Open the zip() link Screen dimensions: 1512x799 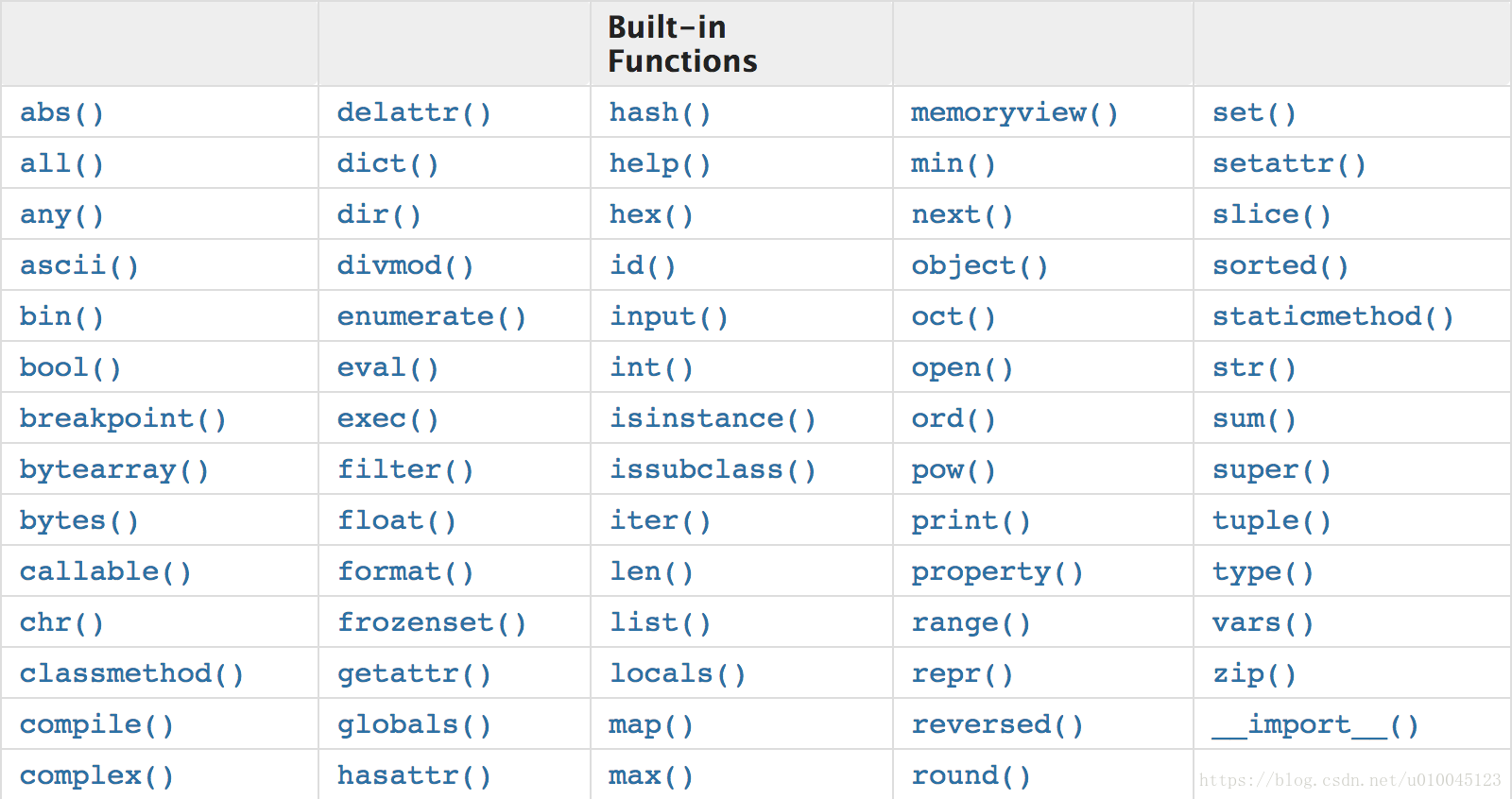click(1254, 674)
